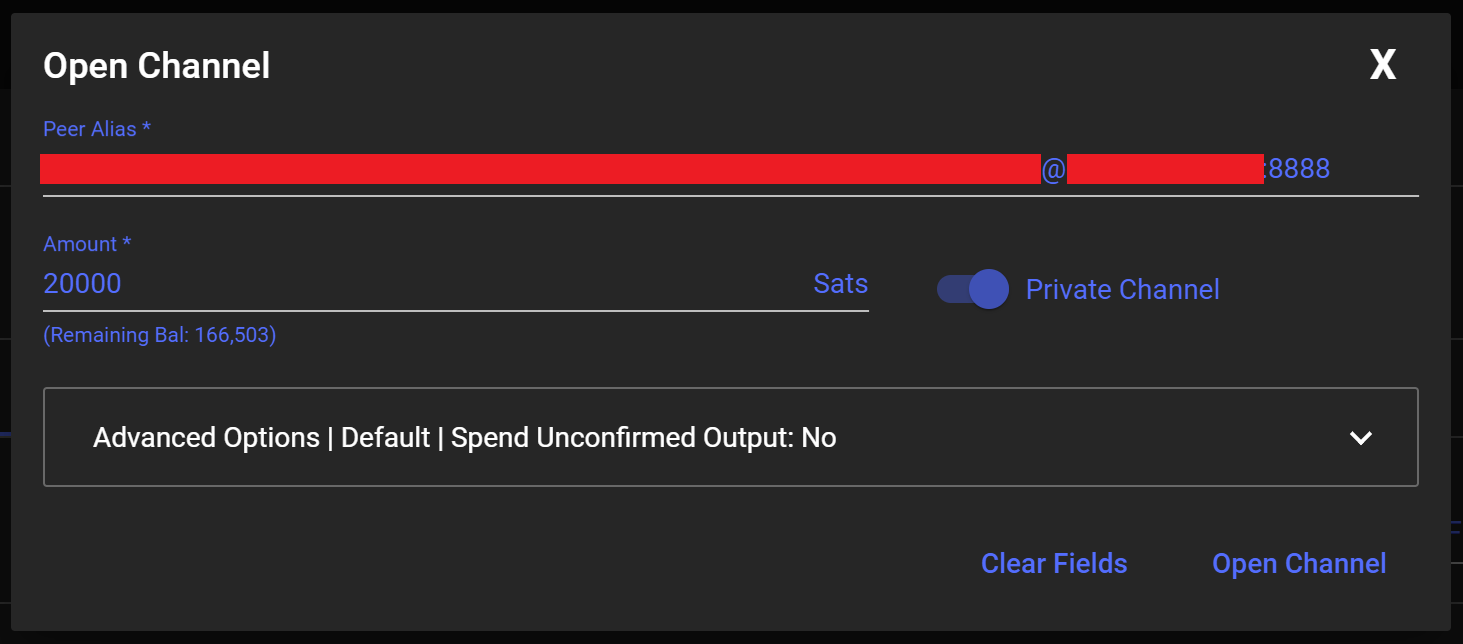Click the Clear Fields button
Image resolution: width=1463 pixels, height=644 pixels.
(x=1054, y=563)
